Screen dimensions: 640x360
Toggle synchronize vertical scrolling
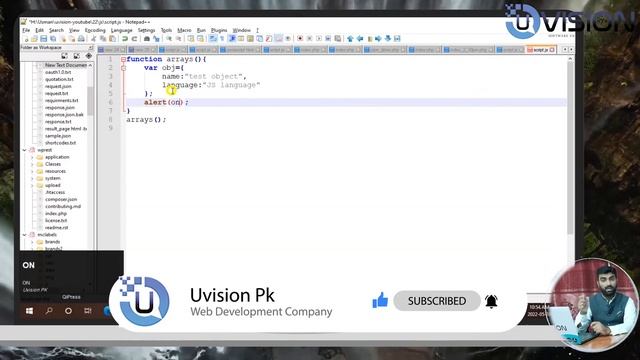tap(190, 39)
